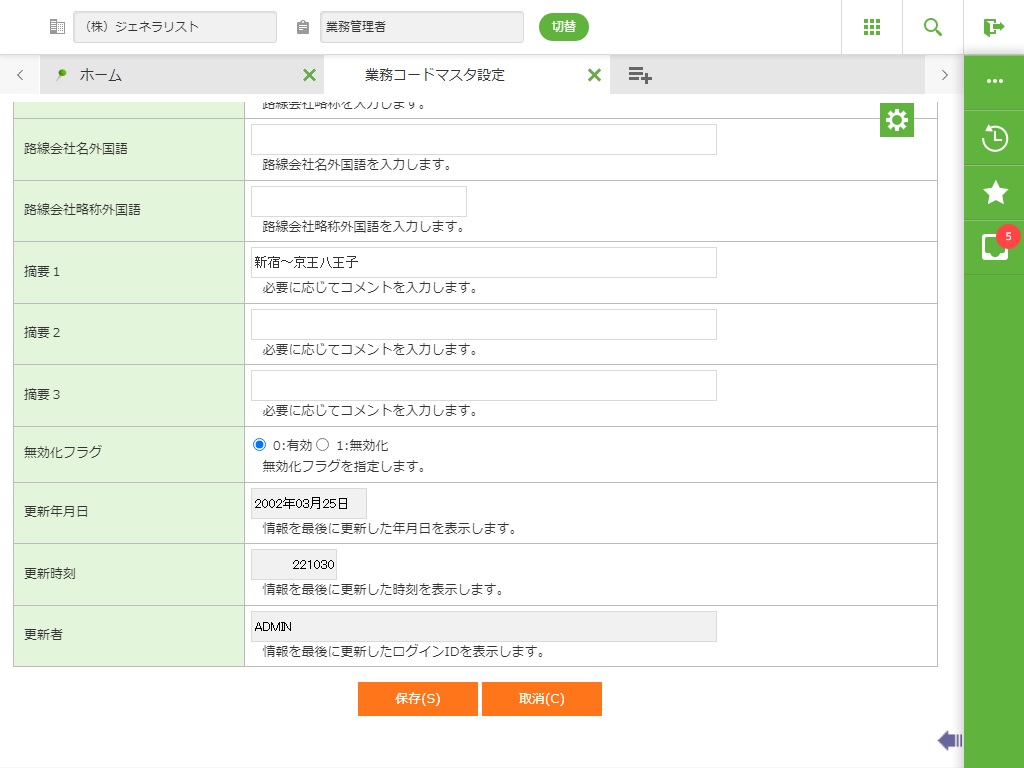Click the 保存(S) save button
This screenshot has width=1024, height=768.
(x=417, y=699)
